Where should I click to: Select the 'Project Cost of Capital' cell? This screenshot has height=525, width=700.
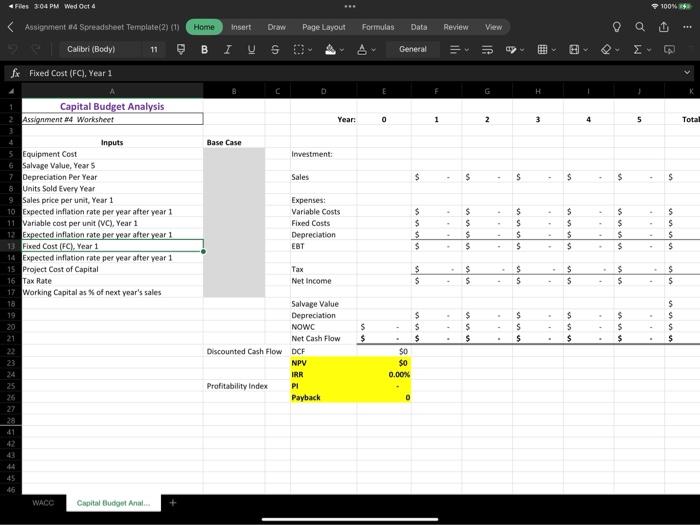click(112, 269)
